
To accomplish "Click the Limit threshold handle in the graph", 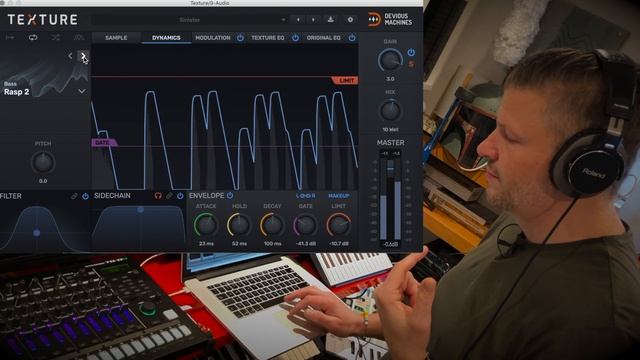I will [345, 80].
